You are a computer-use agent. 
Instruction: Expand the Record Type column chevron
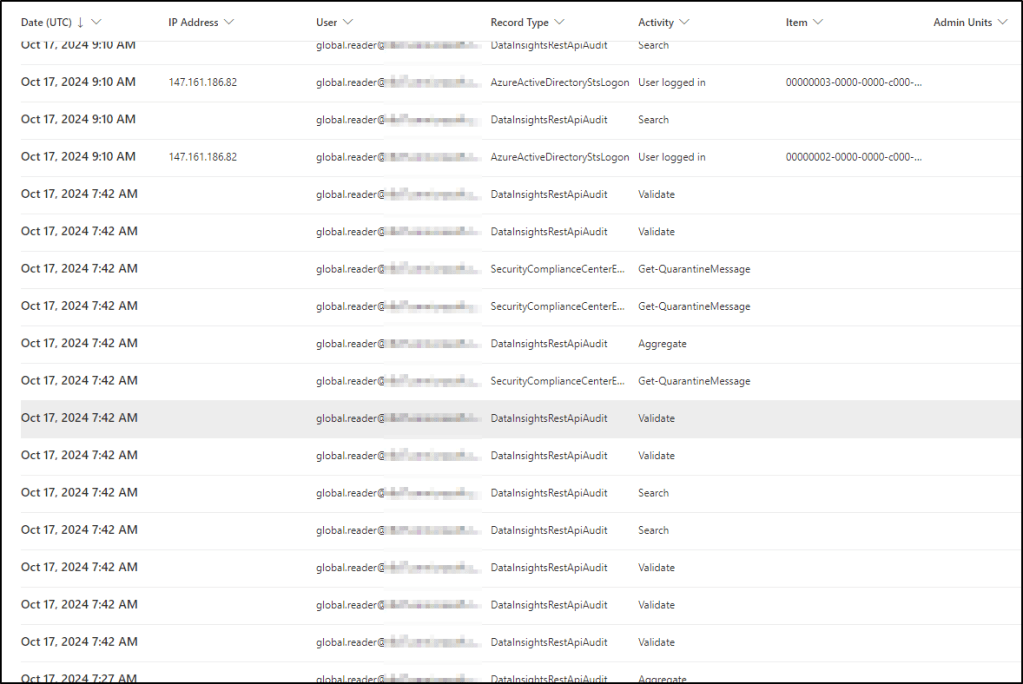point(559,22)
